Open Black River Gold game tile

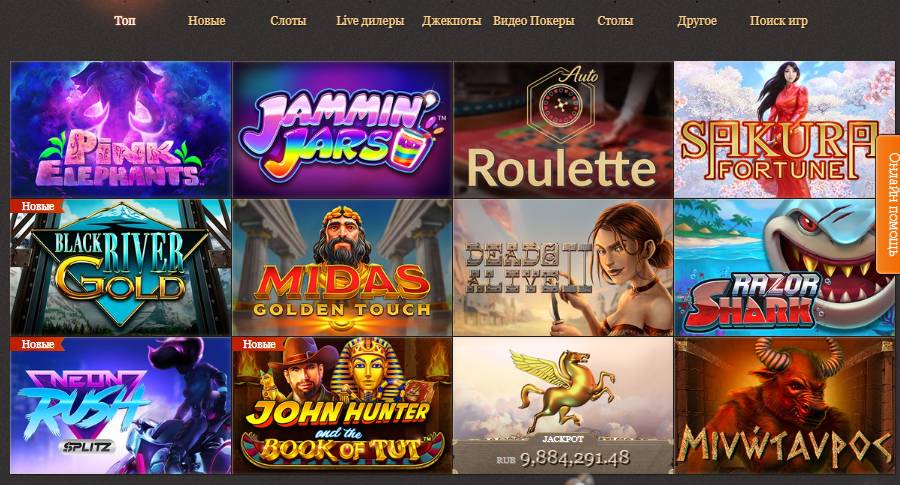point(121,267)
